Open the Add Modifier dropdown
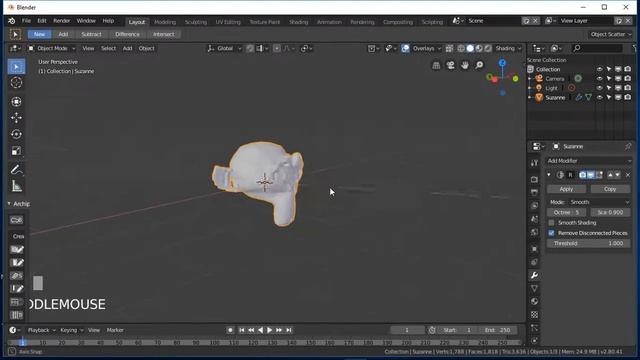Screen dimensions: 640x360 coord(589,161)
